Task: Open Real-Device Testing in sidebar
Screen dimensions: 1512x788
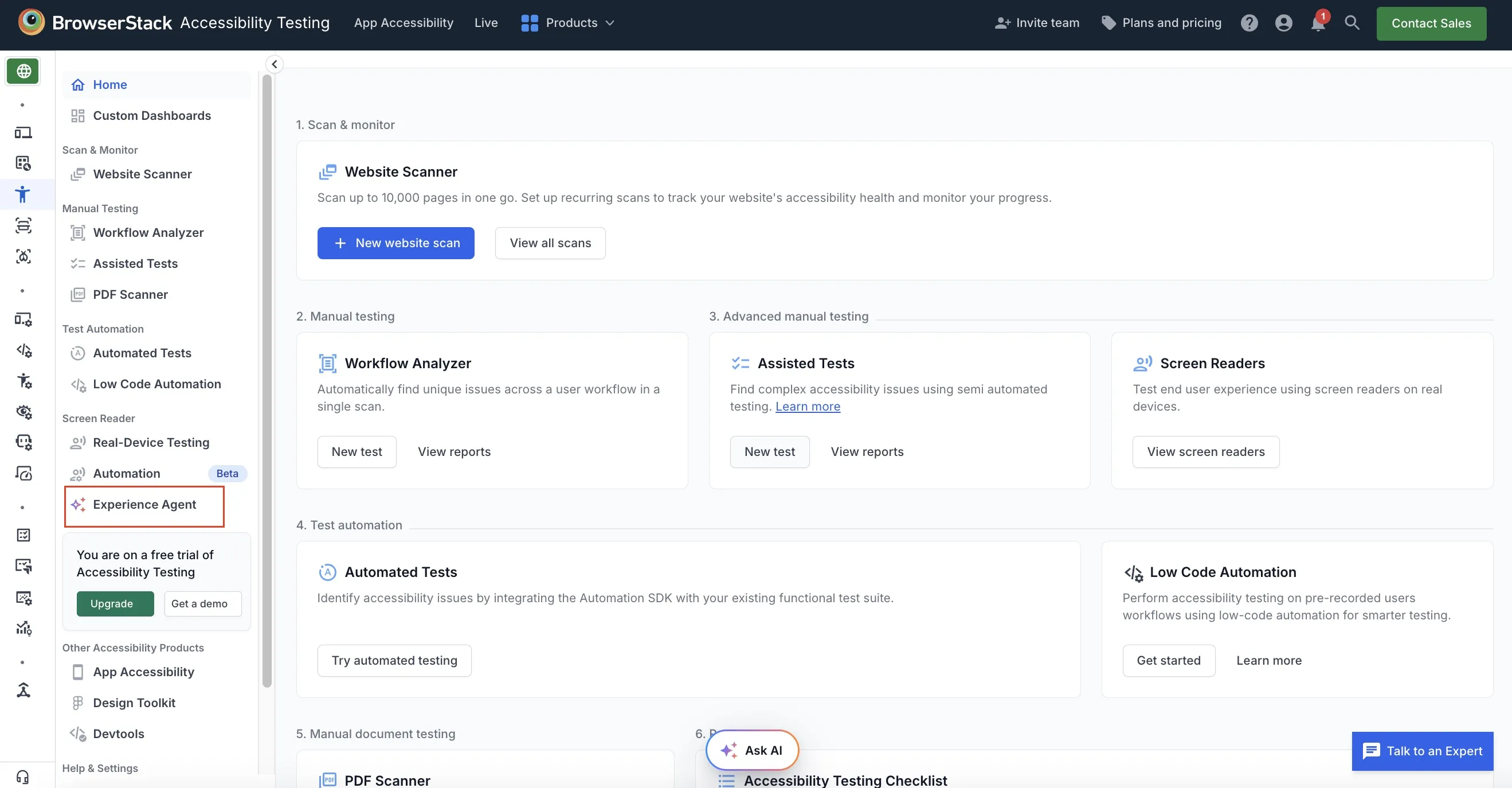Action: tap(156, 443)
